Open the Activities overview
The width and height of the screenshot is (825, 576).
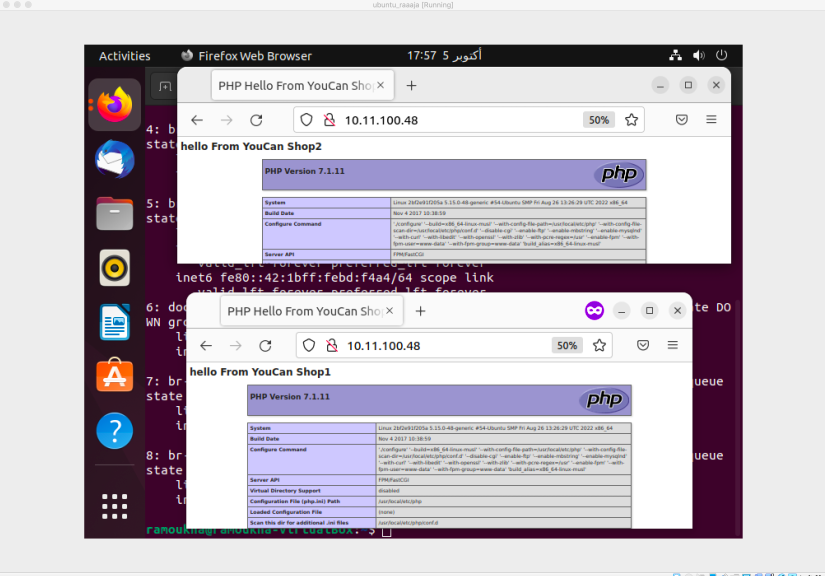125,56
